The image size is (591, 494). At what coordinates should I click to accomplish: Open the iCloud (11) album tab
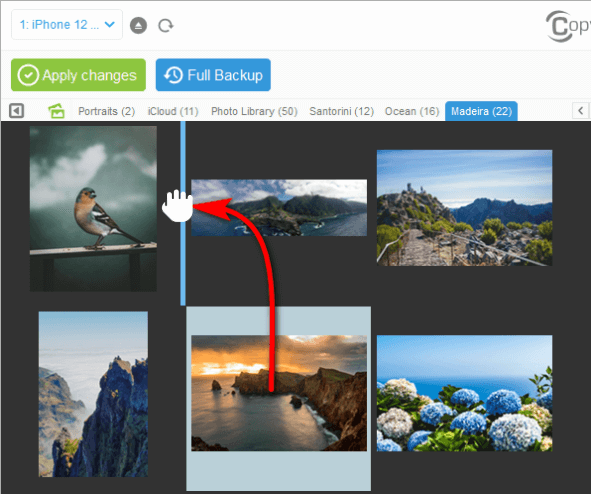click(173, 111)
